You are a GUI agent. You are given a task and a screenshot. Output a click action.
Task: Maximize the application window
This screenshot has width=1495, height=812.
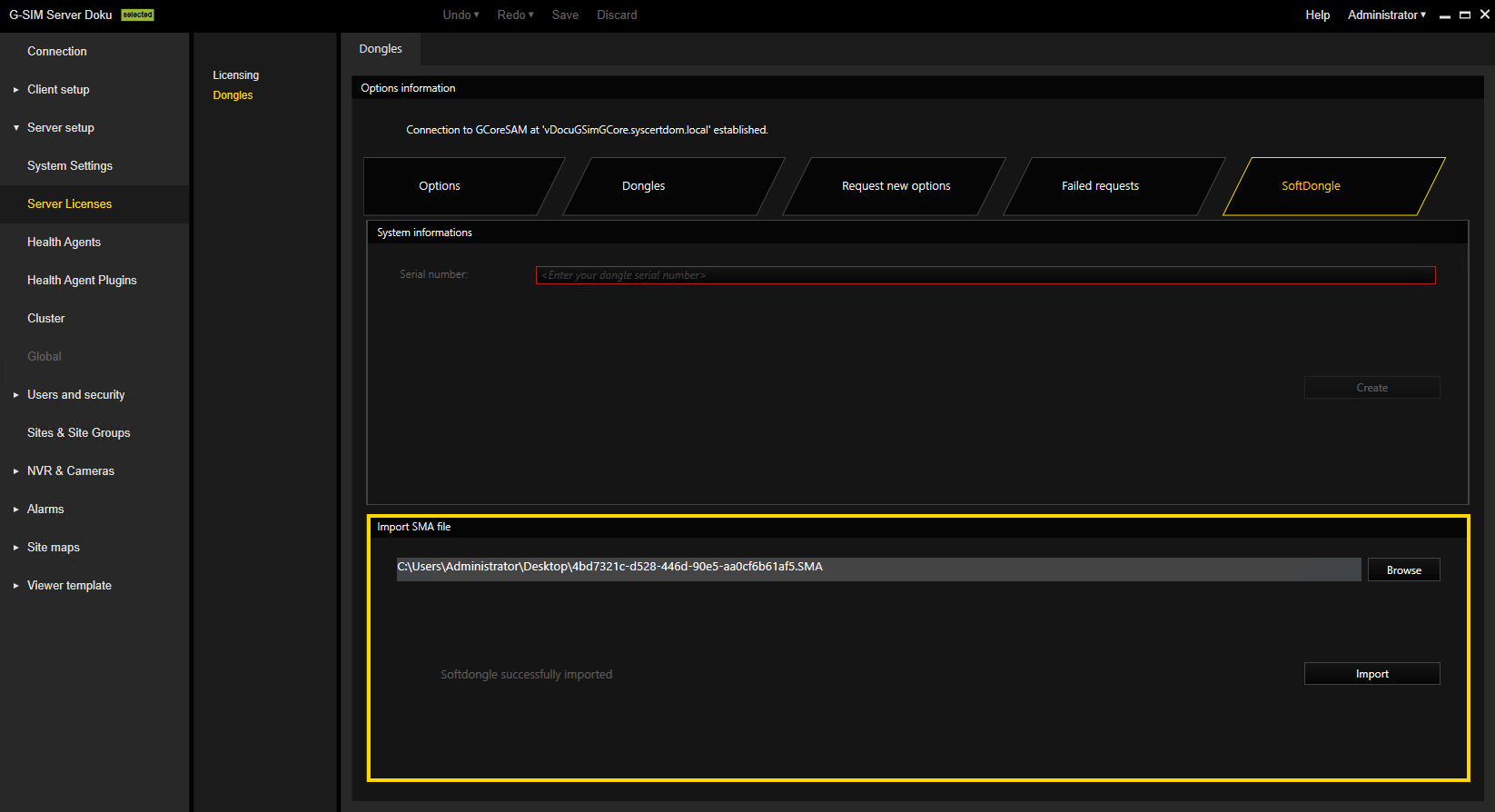click(1465, 15)
